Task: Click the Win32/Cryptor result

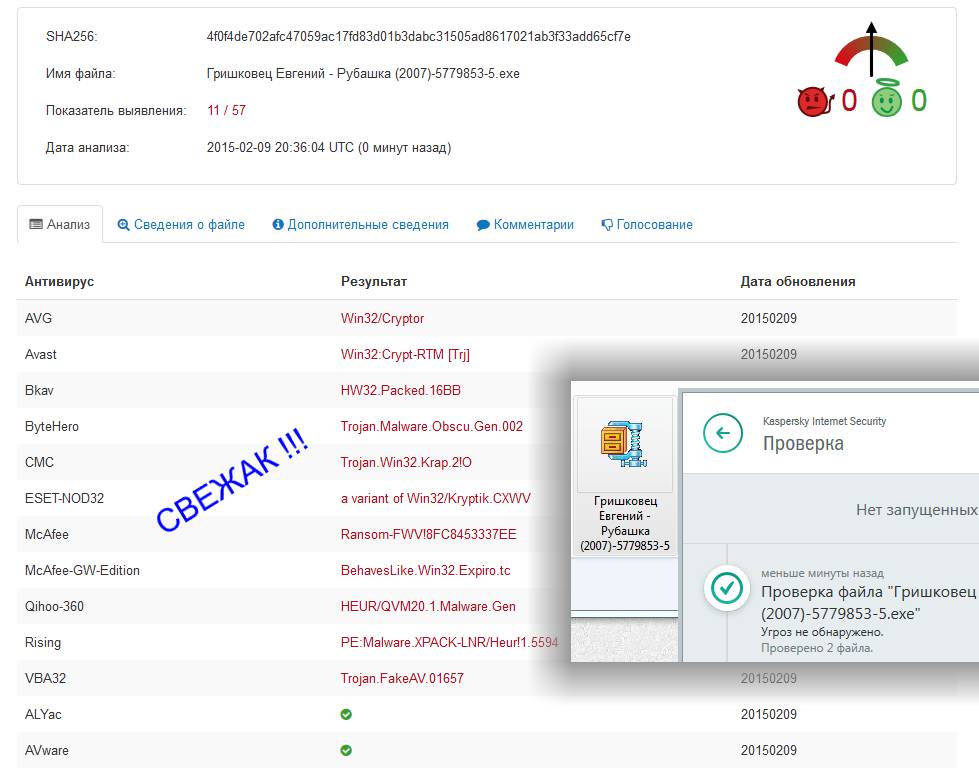Action: coord(382,318)
